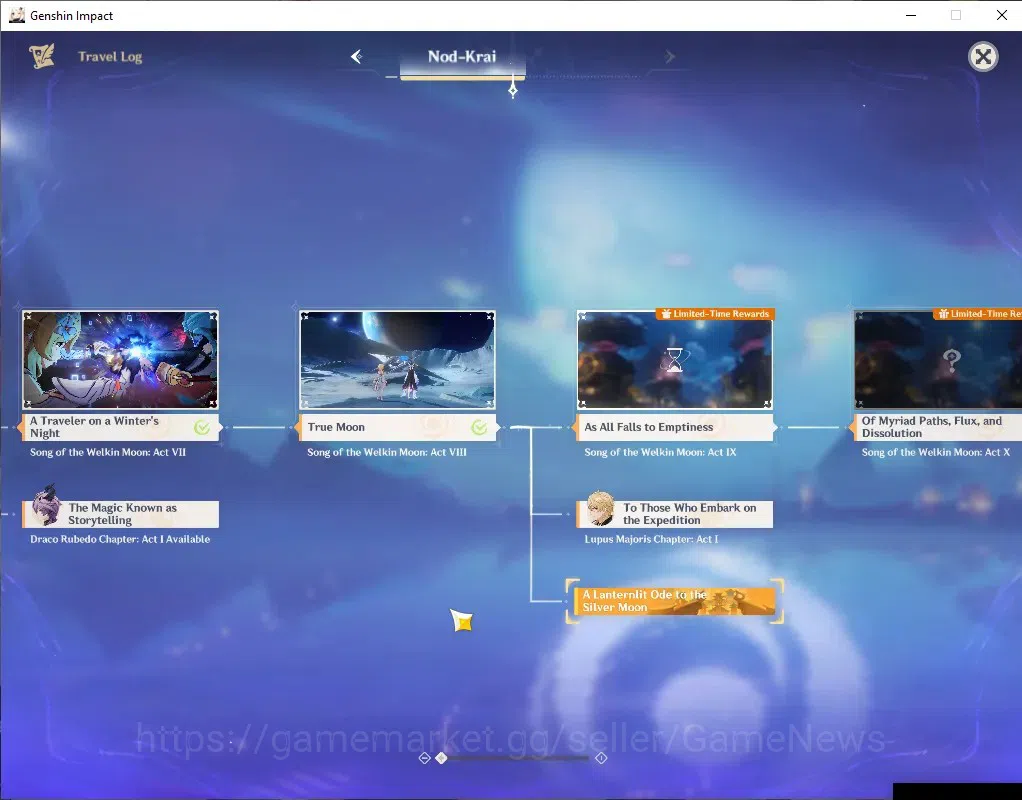
Task: Click the Travel Log title text
Action: point(110,57)
